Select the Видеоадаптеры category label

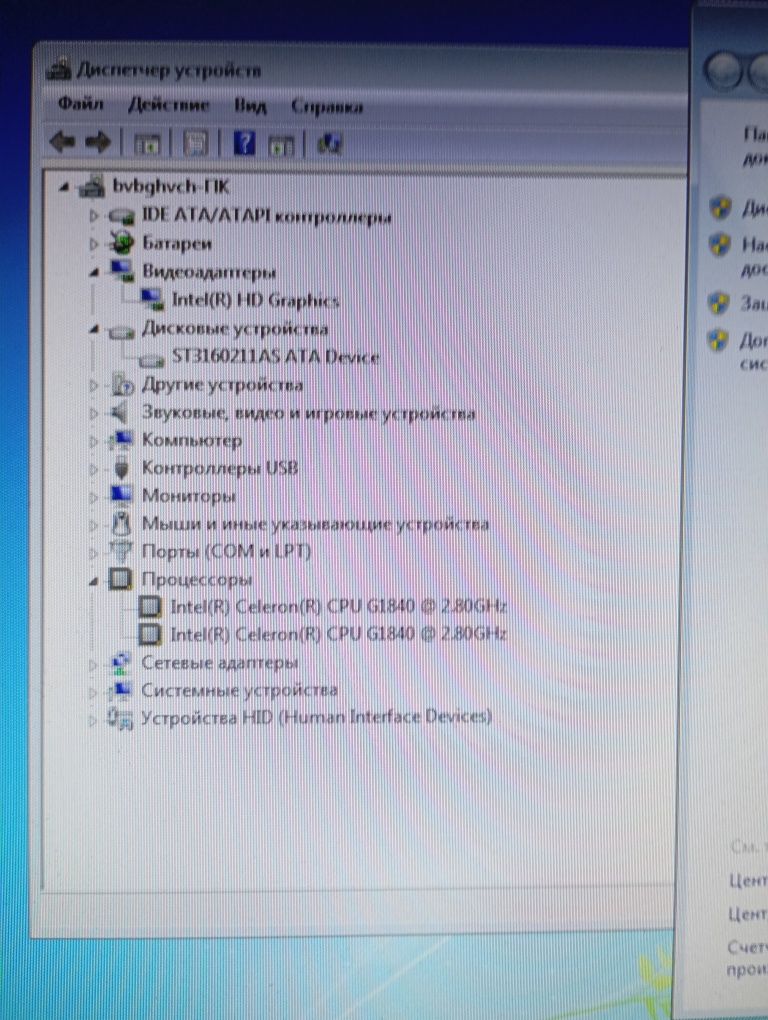click(208, 271)
